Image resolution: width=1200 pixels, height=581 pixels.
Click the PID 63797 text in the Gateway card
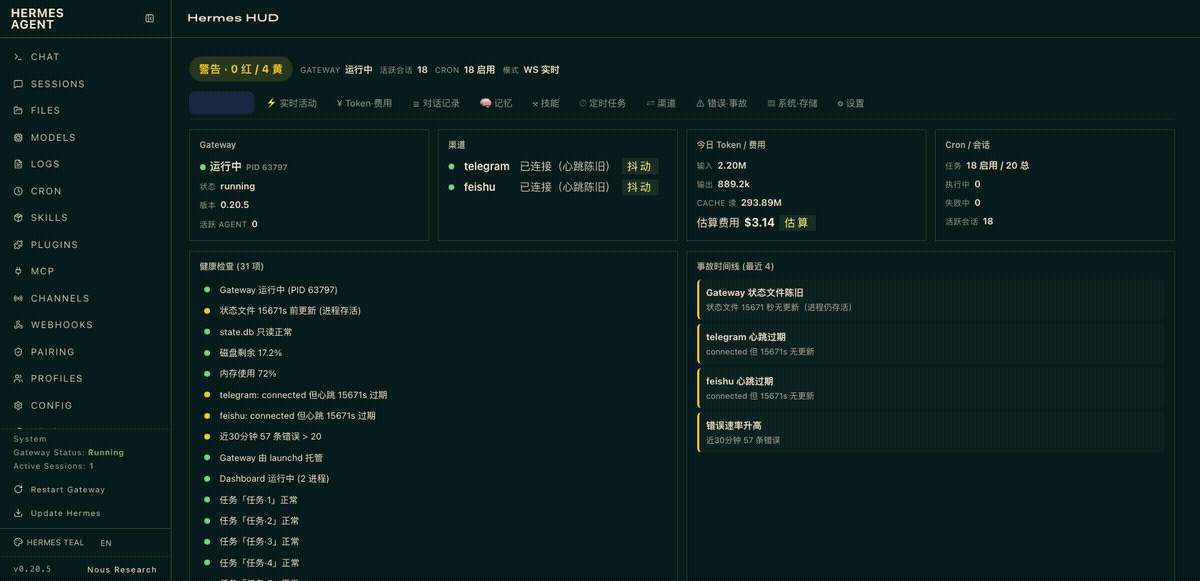click(266, 167)
